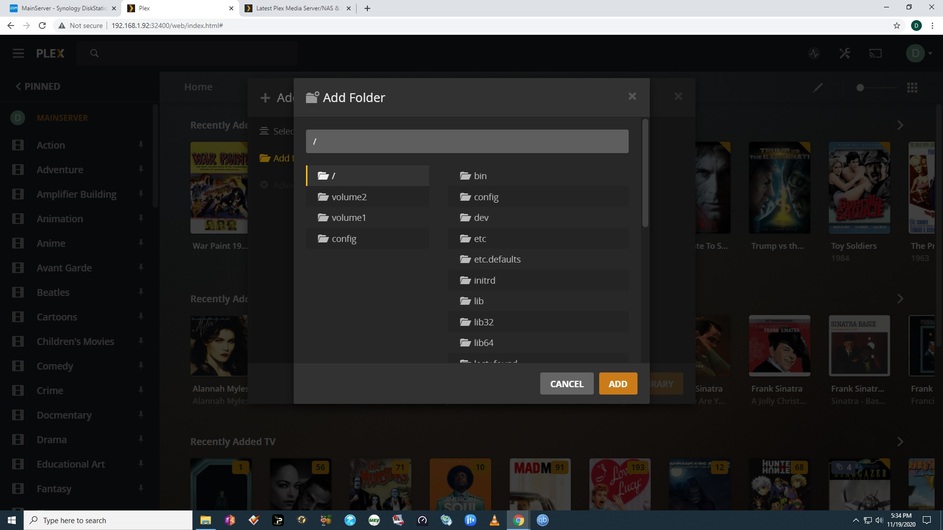Select config folder in left column
The image size is (943, 530).
pos(367,238)
